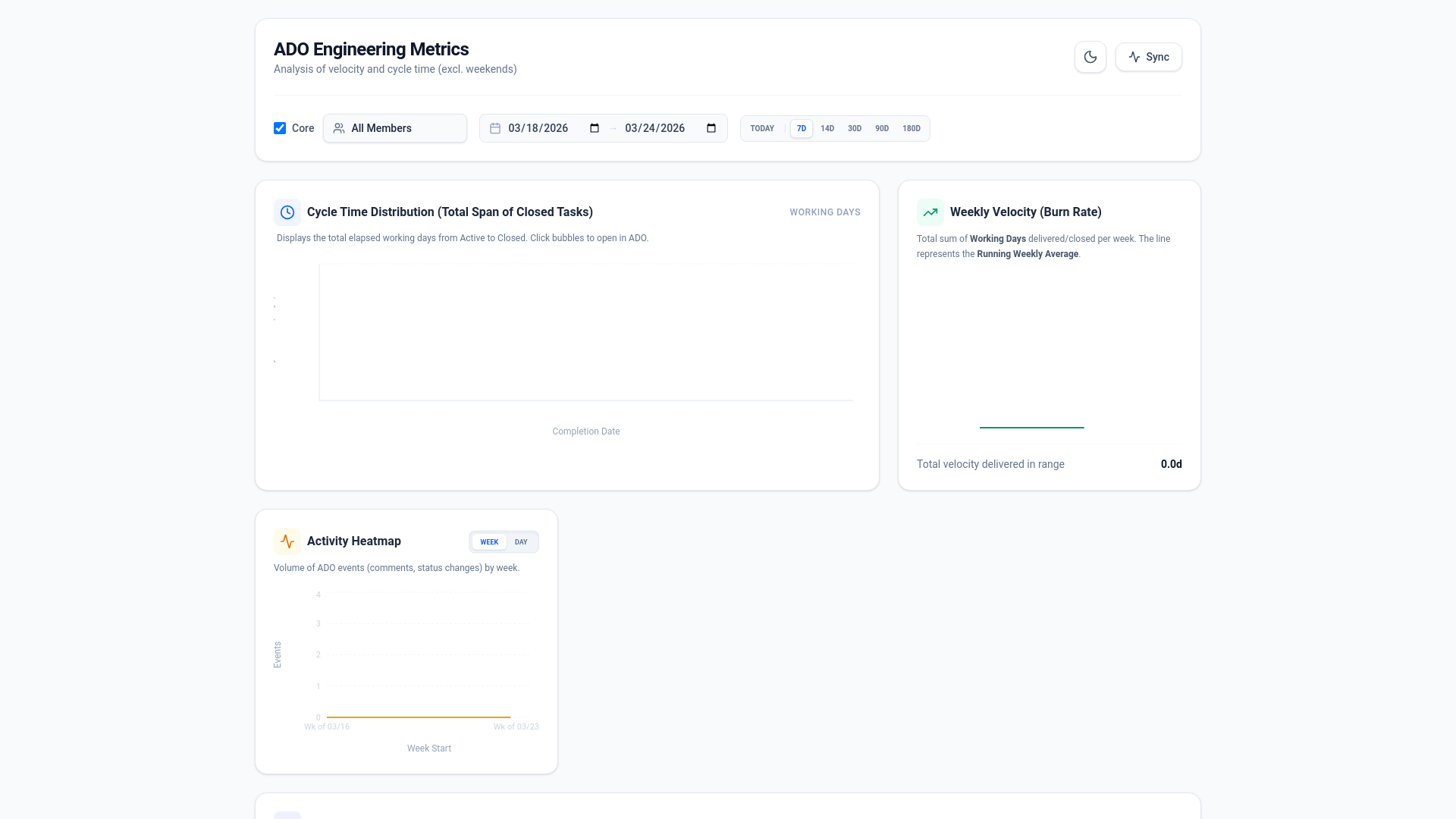Screen dimensions: 1456x819
Task: Uncheck the Core checkbox
Action: coord(280,128)
